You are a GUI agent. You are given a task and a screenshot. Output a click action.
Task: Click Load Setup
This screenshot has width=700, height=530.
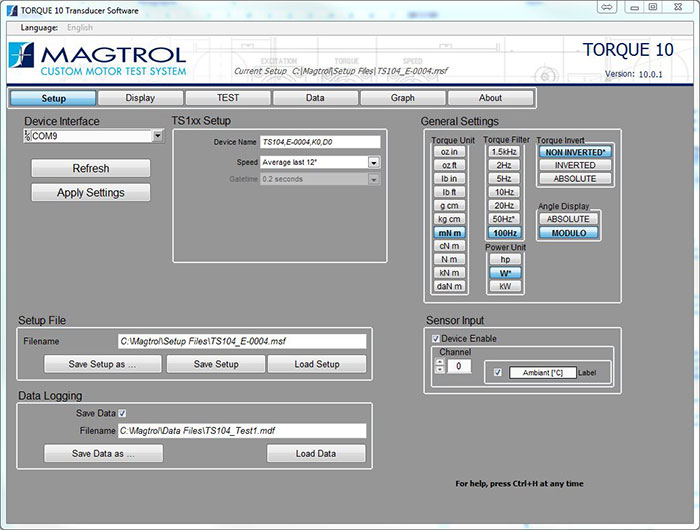click(x=317, y=364)
